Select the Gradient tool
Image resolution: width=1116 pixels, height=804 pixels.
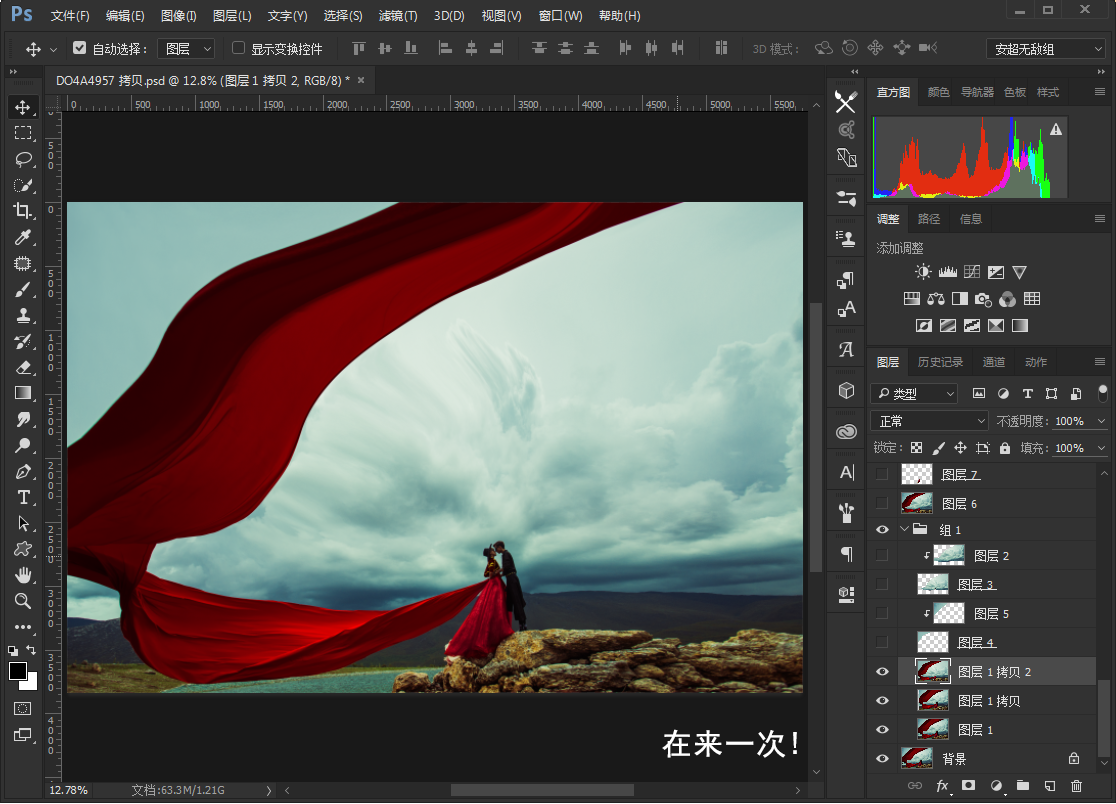pos(23,393)
